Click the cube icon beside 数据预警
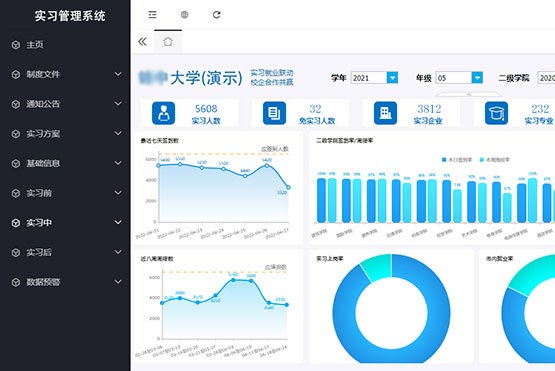This screenshot has height=371, width=555. [x=16, y=282]
